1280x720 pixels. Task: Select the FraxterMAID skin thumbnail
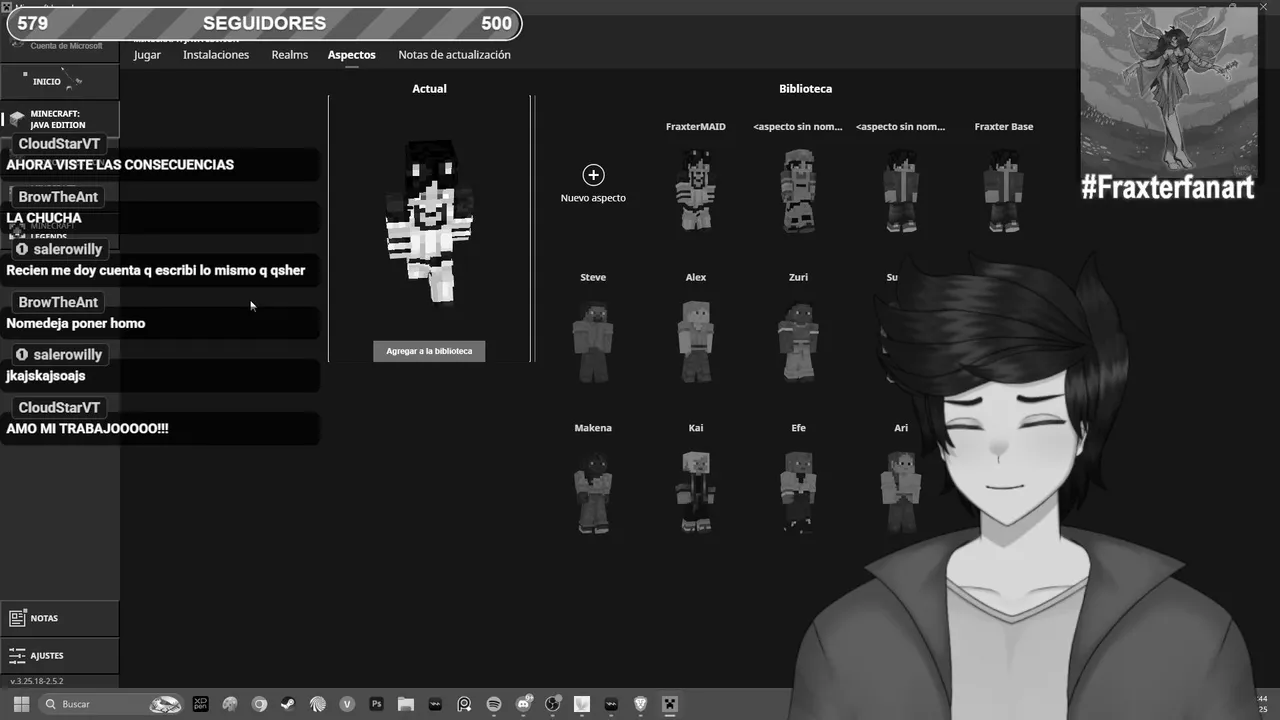[696, 190]
